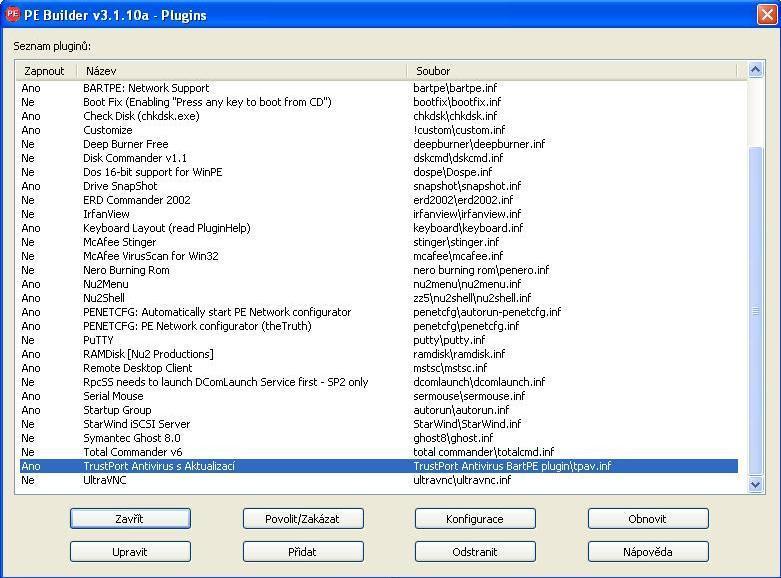This screenshot has width=781, height=578.
Task: Select StarWind iSCSI Server row
Action: coord(379,424)
